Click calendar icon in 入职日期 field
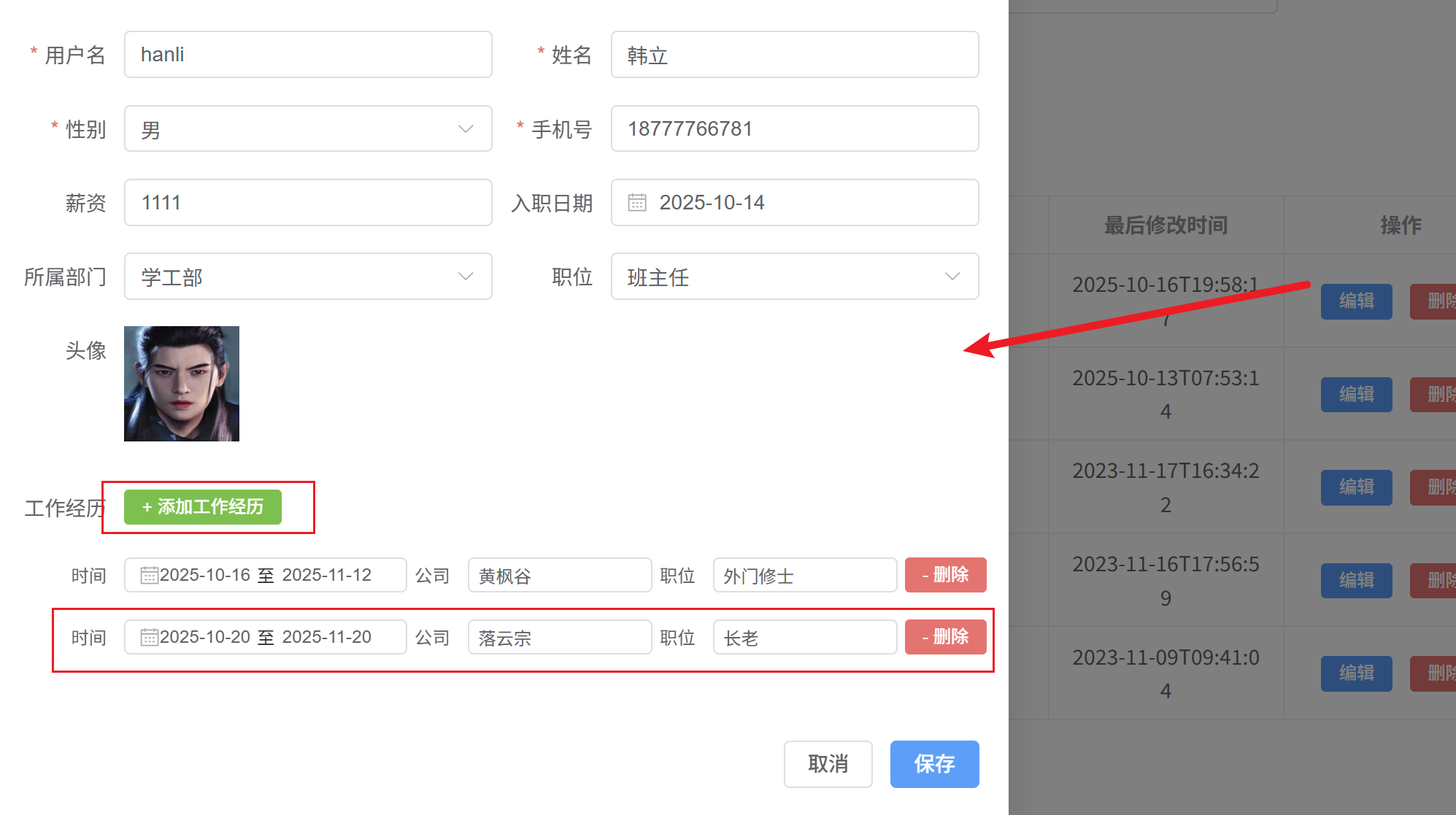This screenshot has width=1456, height=815. click(637, 202)
